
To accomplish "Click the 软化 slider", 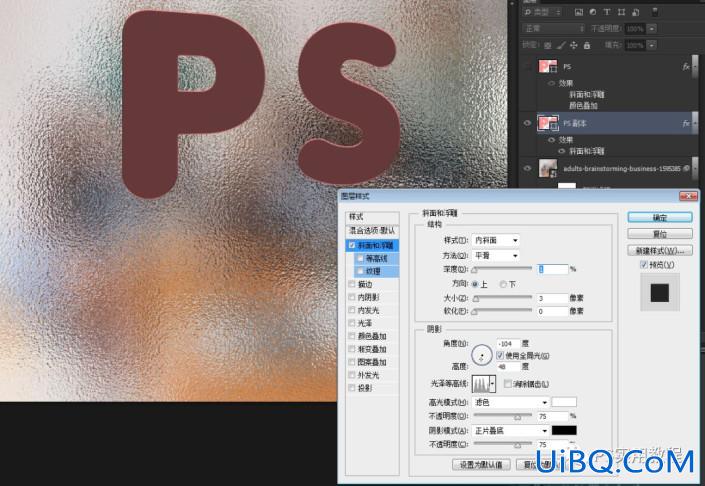I will pyautogui.click(x=502, y=311).
